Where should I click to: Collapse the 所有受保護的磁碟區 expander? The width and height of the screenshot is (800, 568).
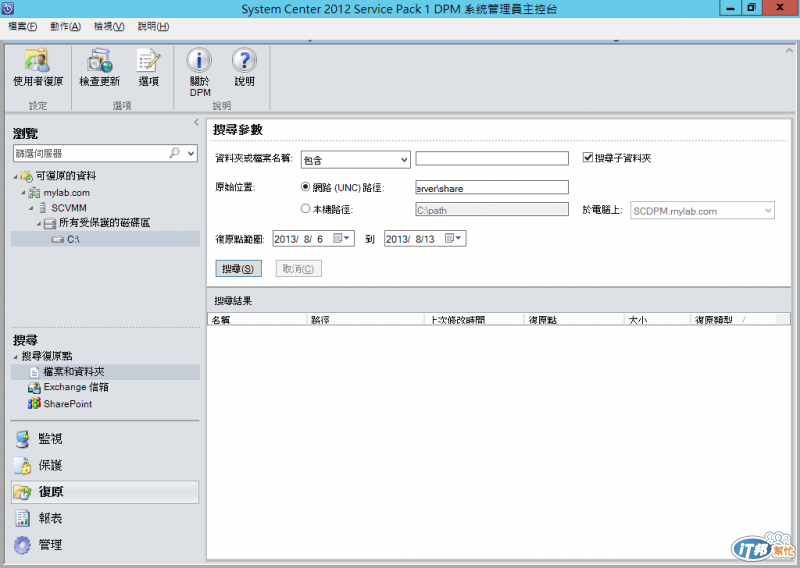click(39, 224)
